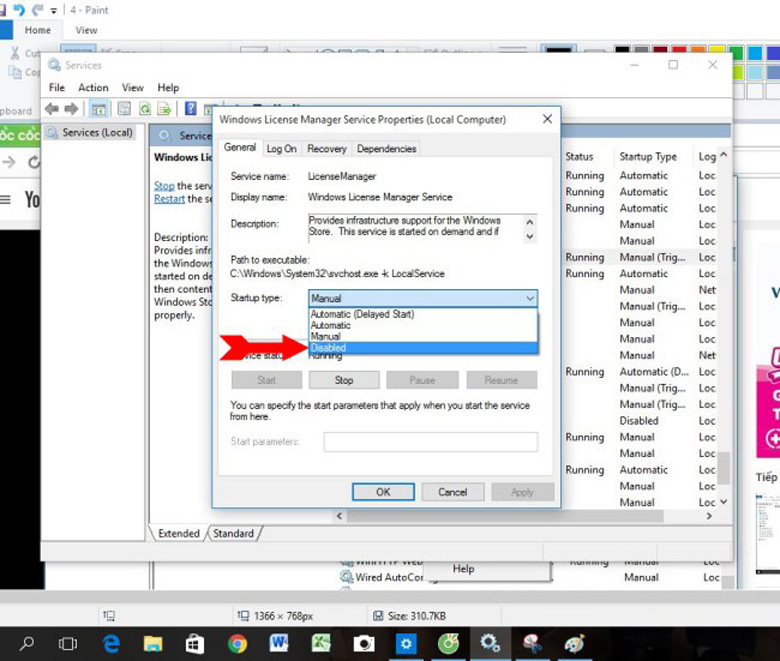This screenshot has height=661, width=780.
Task: Choose Automatic (Delayed Start) startup option
Action: pyautogui.click(x=423, y=314)
